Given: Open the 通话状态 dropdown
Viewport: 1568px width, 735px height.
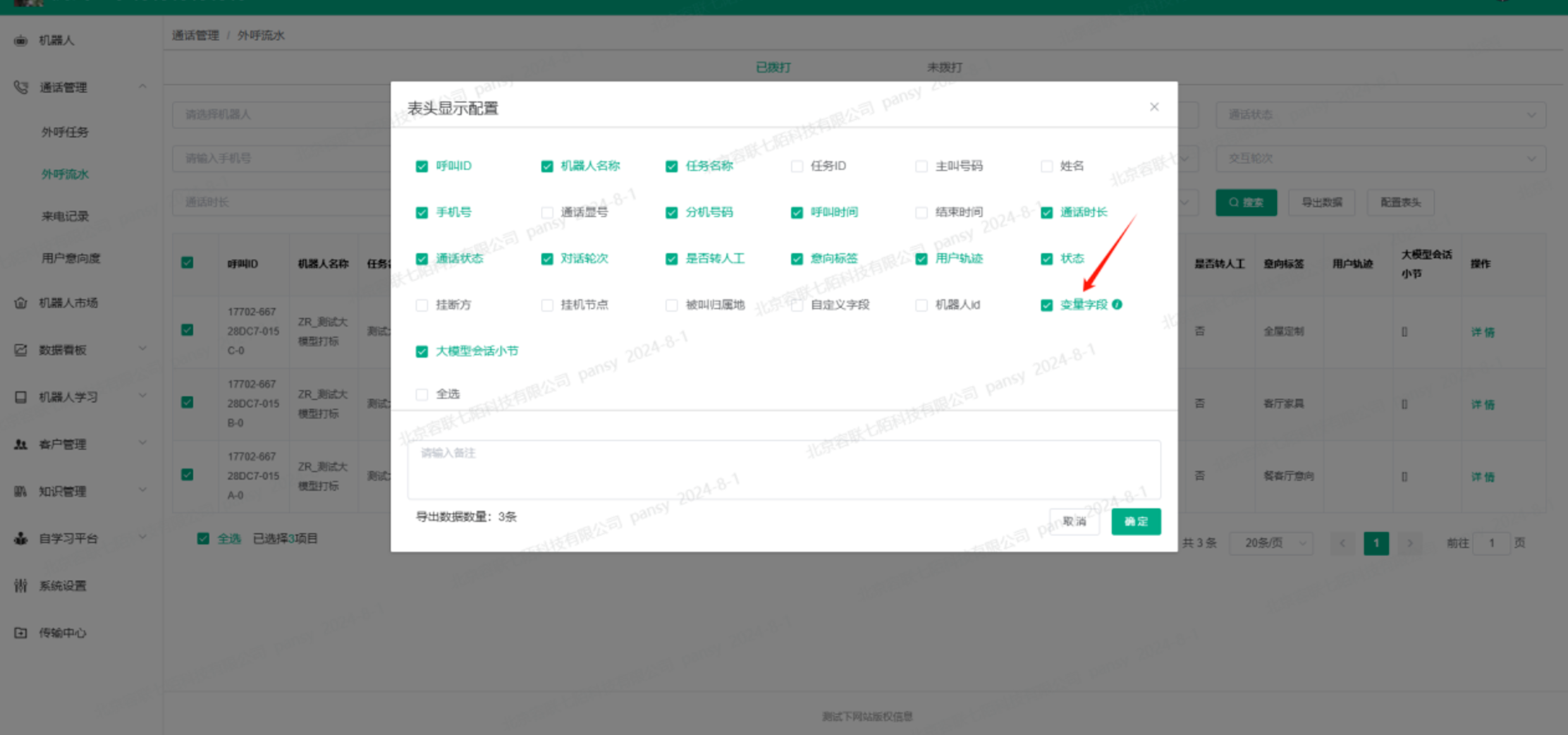Looking at the screenshot, I should 1380,114.
